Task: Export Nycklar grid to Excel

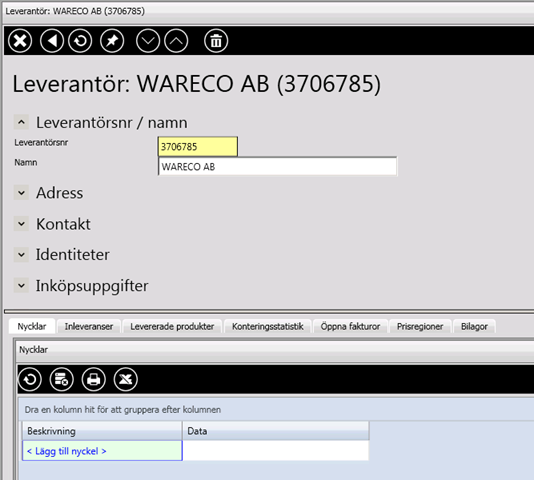Action: (x=126, y=379)
